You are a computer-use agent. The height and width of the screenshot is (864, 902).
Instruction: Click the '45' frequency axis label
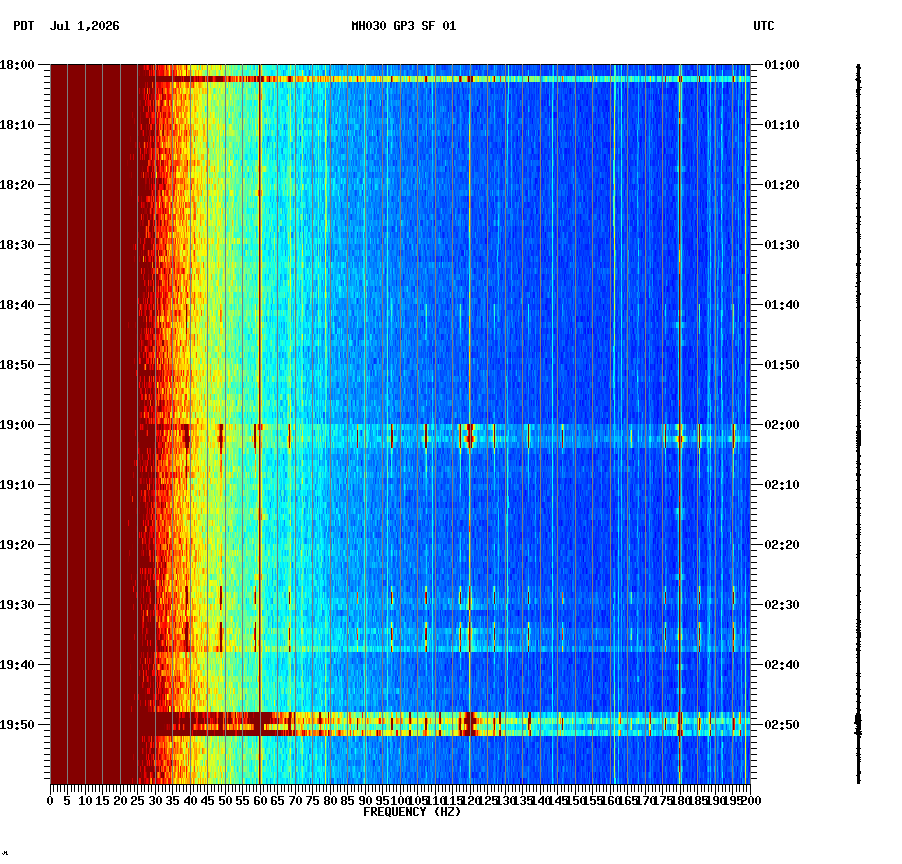click(x=208, y=801)
